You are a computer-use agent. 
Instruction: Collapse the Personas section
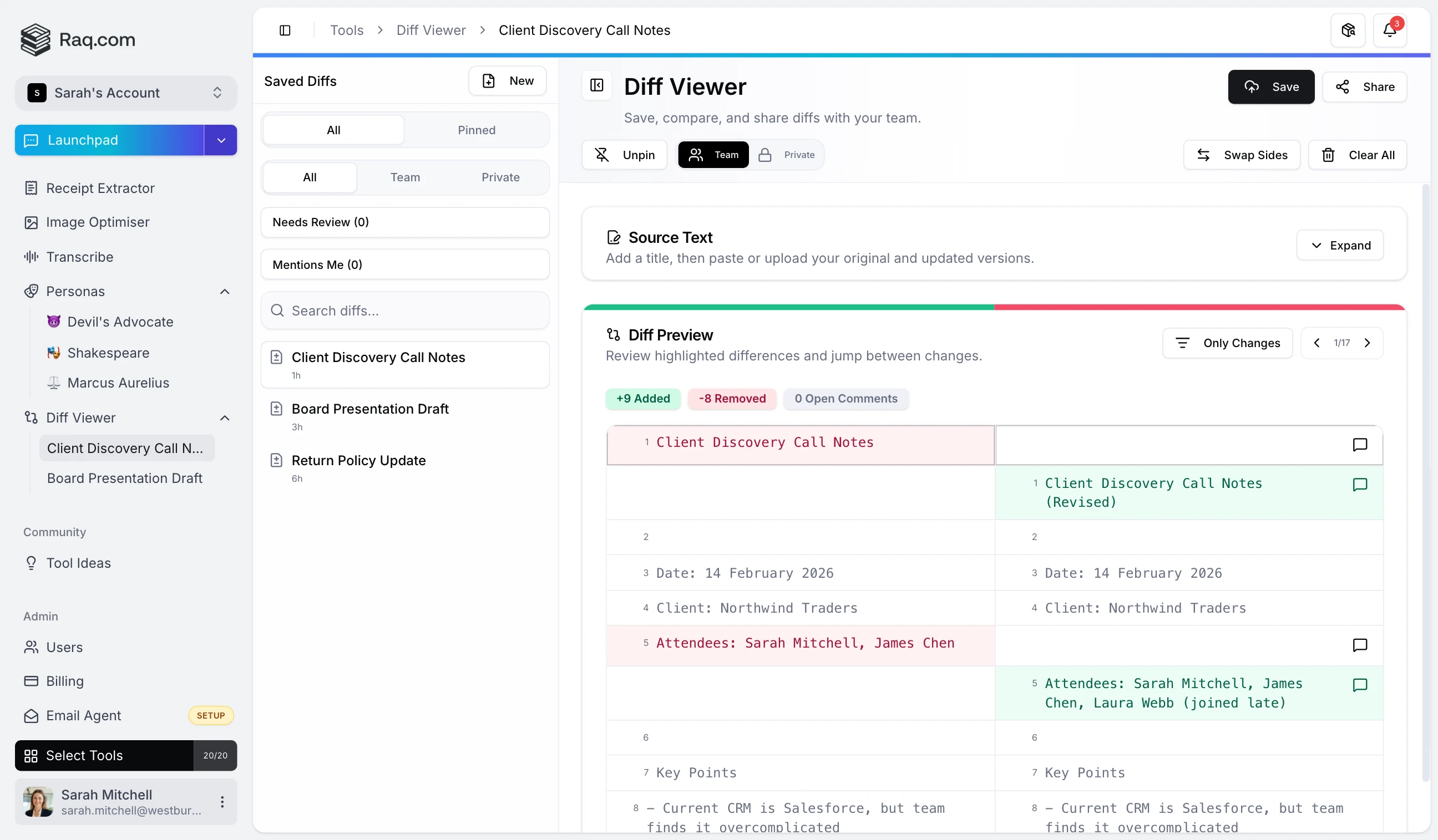click(x=224, y=292)
